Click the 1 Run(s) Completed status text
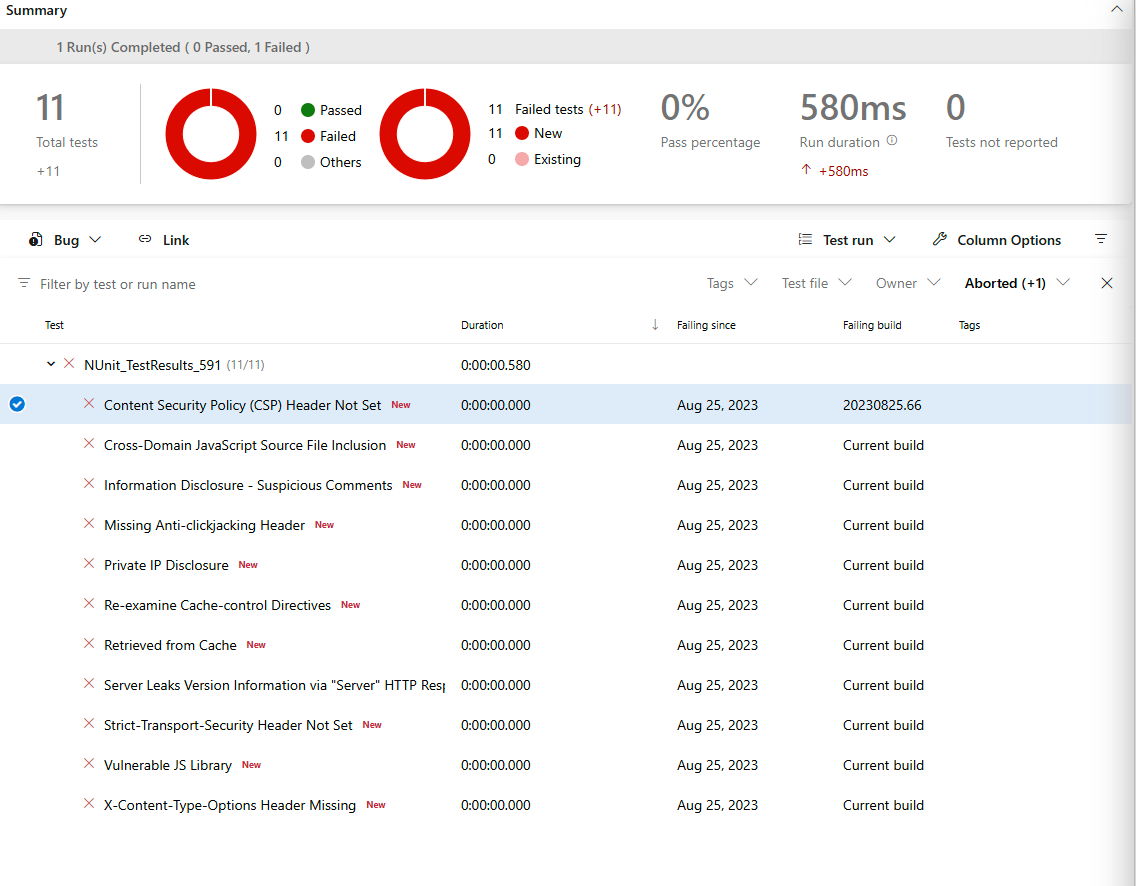The width and height of the screenshot is (1136, 886). click(x=183, y=47)
